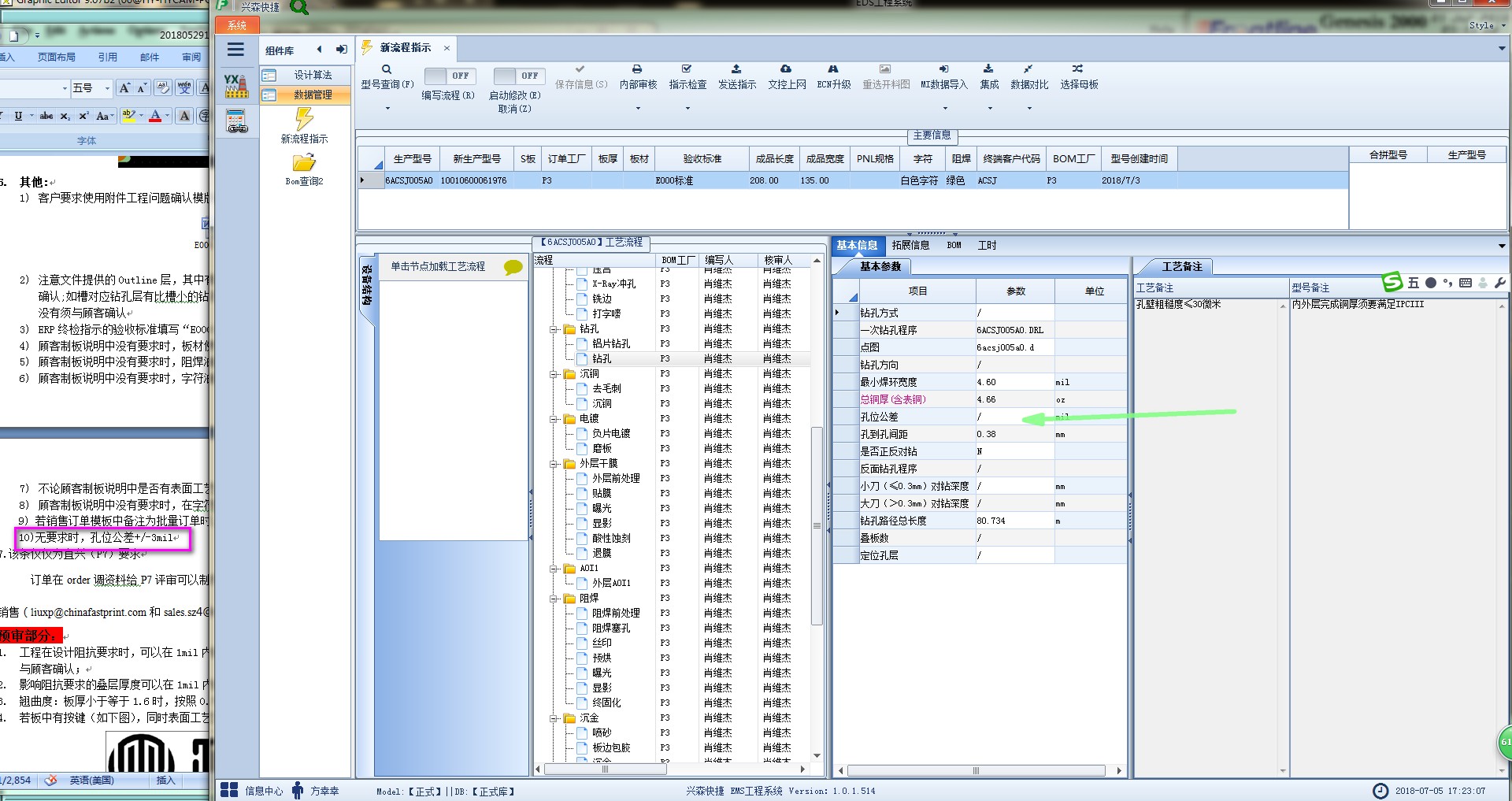Click the MI数据导入 import icon

coord(943,69)
